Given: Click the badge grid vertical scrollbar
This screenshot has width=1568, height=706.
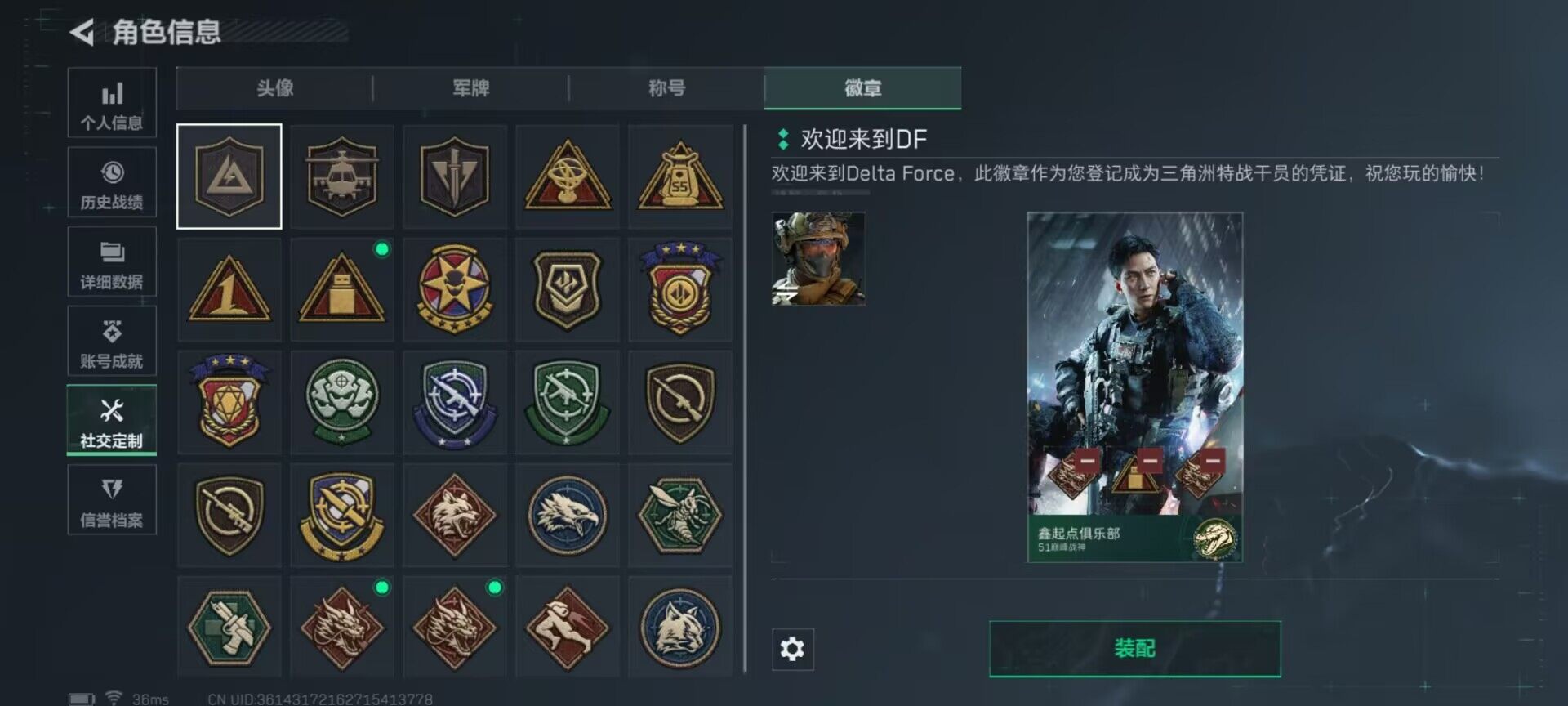Looking at the screenshot, I should (745, 399).
